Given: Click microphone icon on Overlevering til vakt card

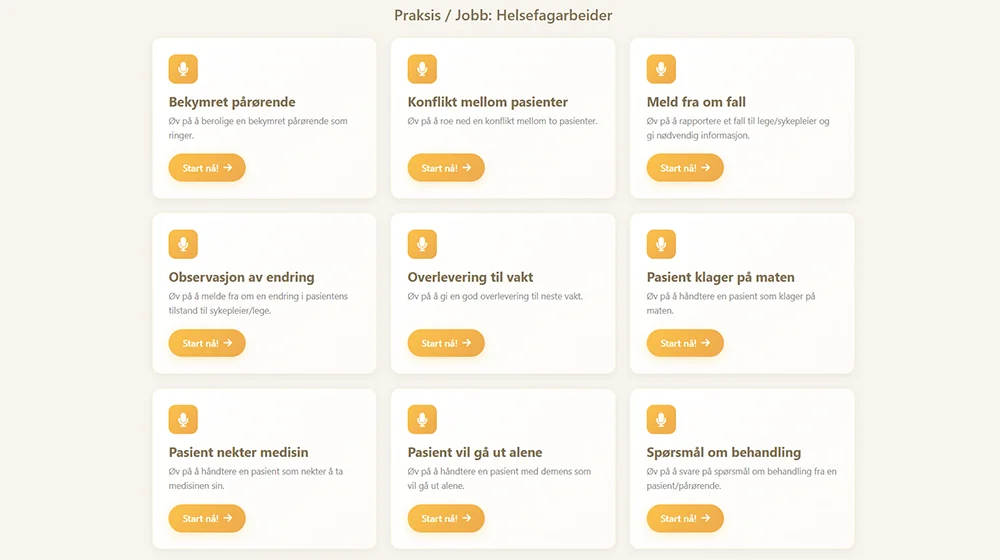Looking at the screenshot, I should (x=422, y=244).
